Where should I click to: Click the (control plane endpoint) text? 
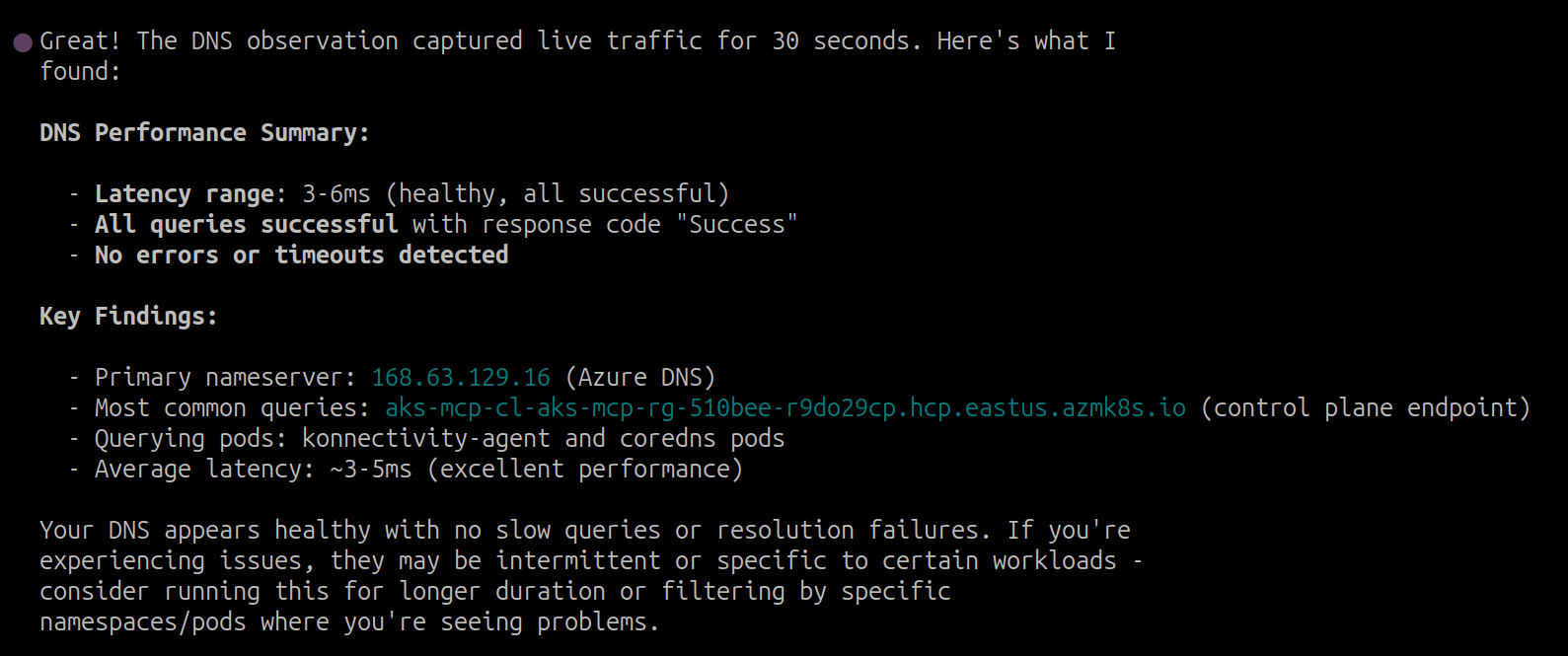click(x=1365, y=408)
